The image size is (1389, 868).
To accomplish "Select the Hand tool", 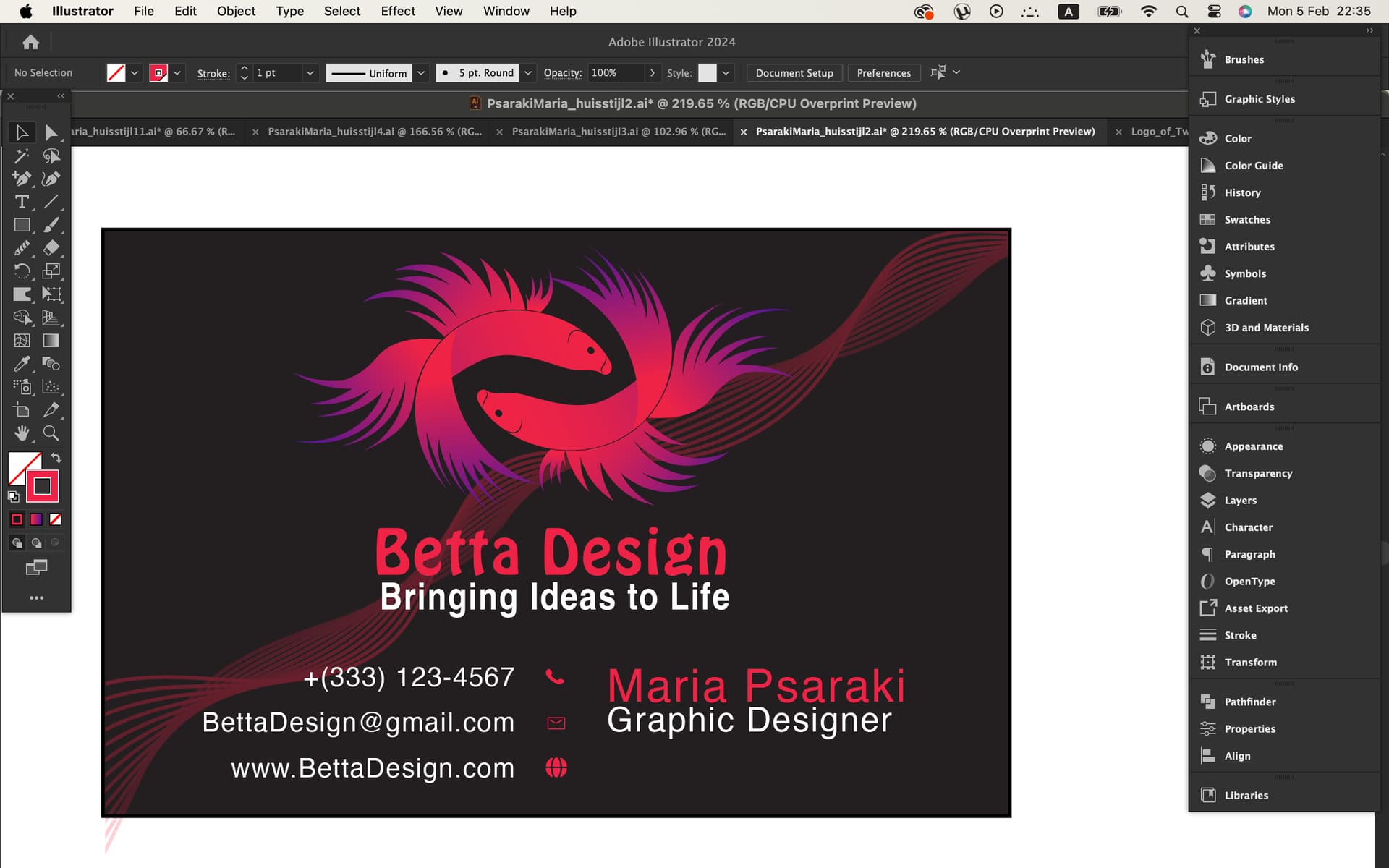I will click(x=22, y=433).
